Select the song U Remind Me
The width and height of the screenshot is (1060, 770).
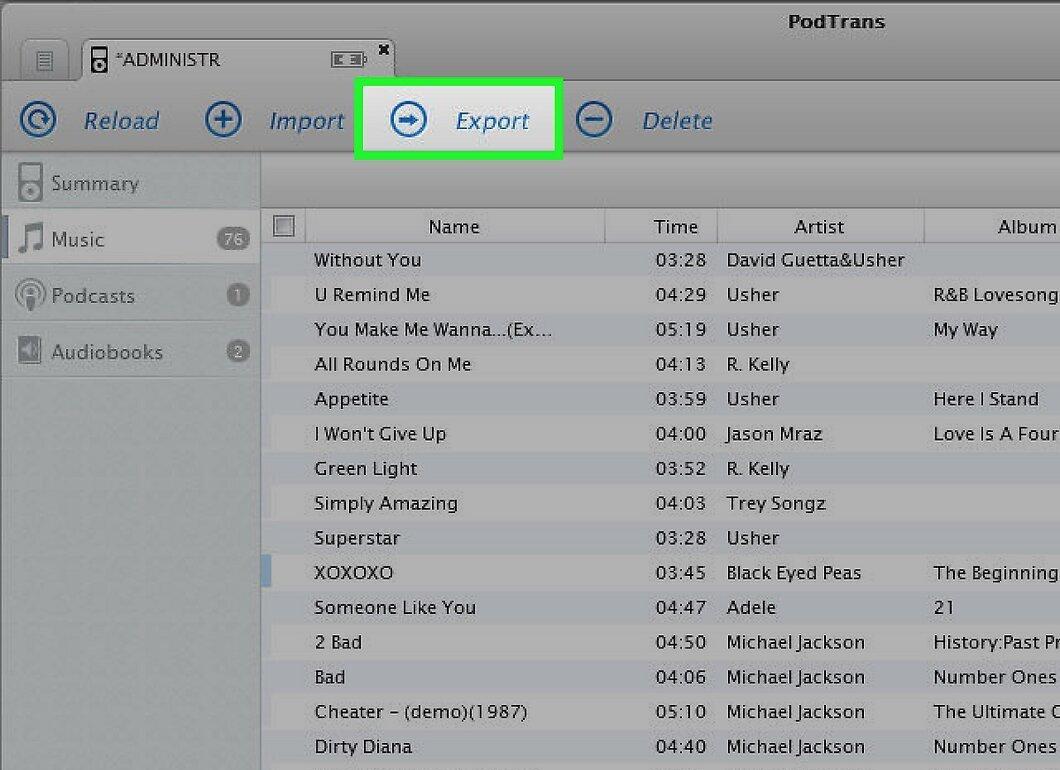pyautogui.click(x=372, y=295)
